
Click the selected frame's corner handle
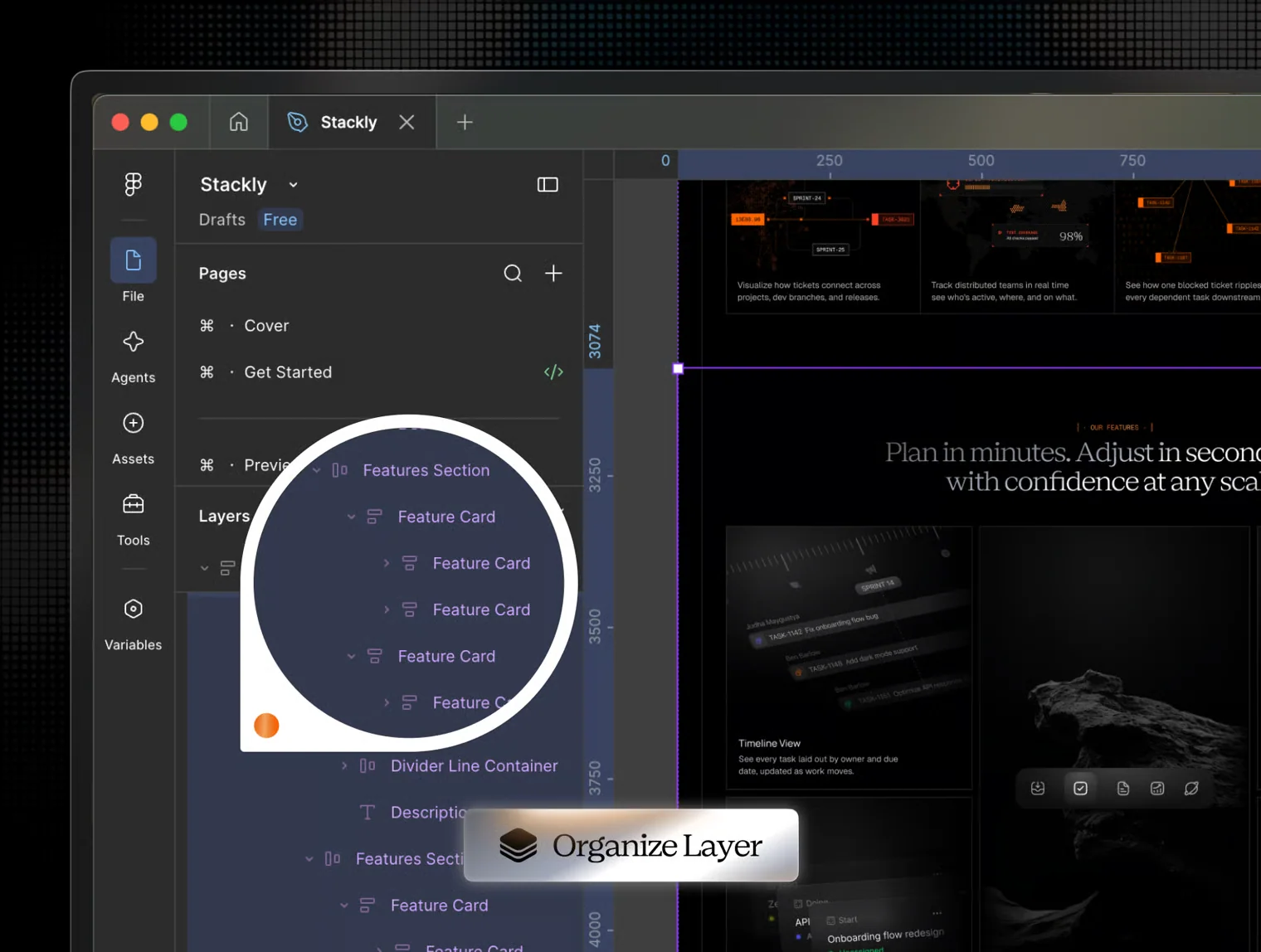tap(678, 369)
